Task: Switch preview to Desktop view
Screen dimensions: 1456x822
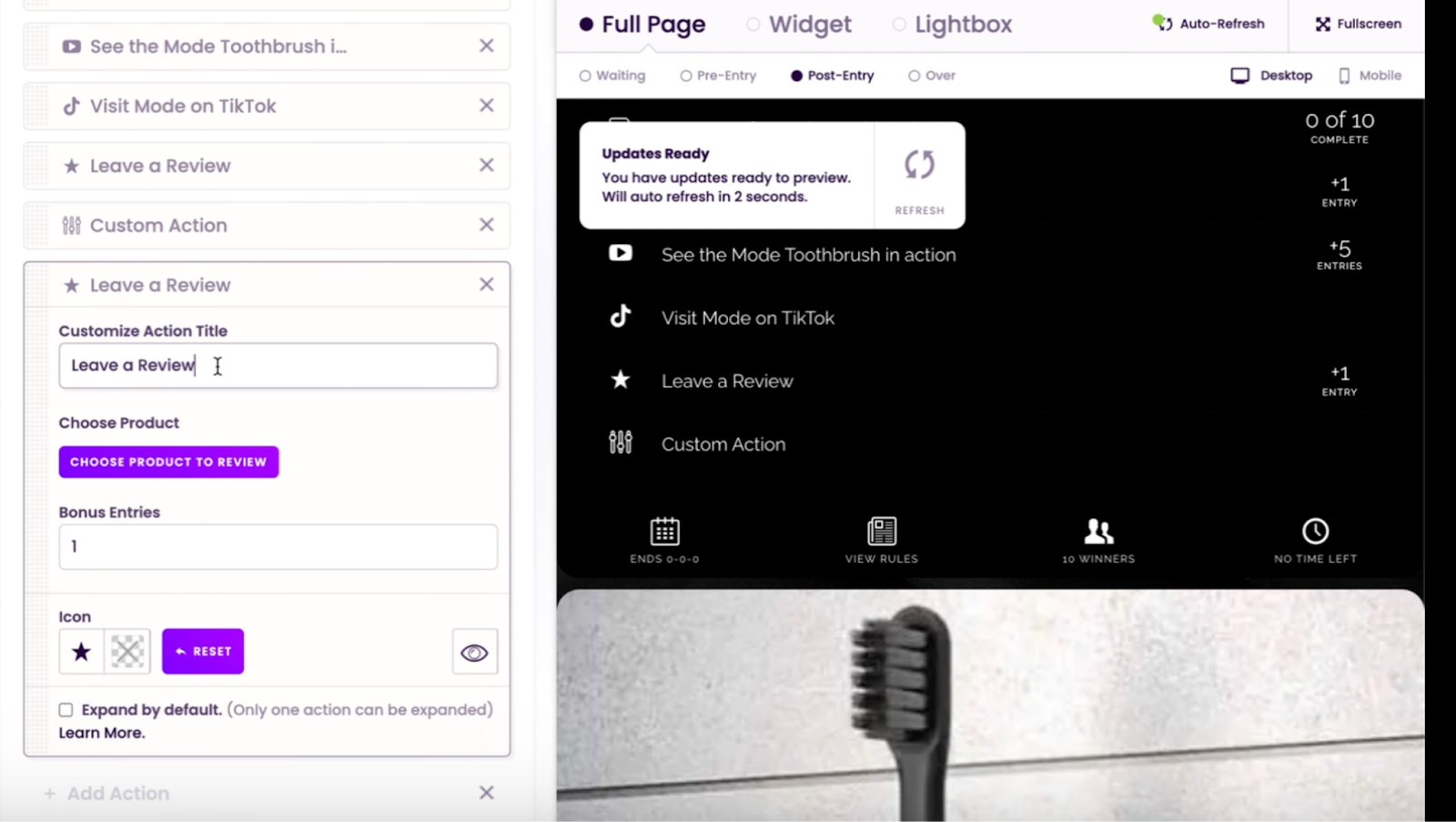Action: click(1271, 76)
